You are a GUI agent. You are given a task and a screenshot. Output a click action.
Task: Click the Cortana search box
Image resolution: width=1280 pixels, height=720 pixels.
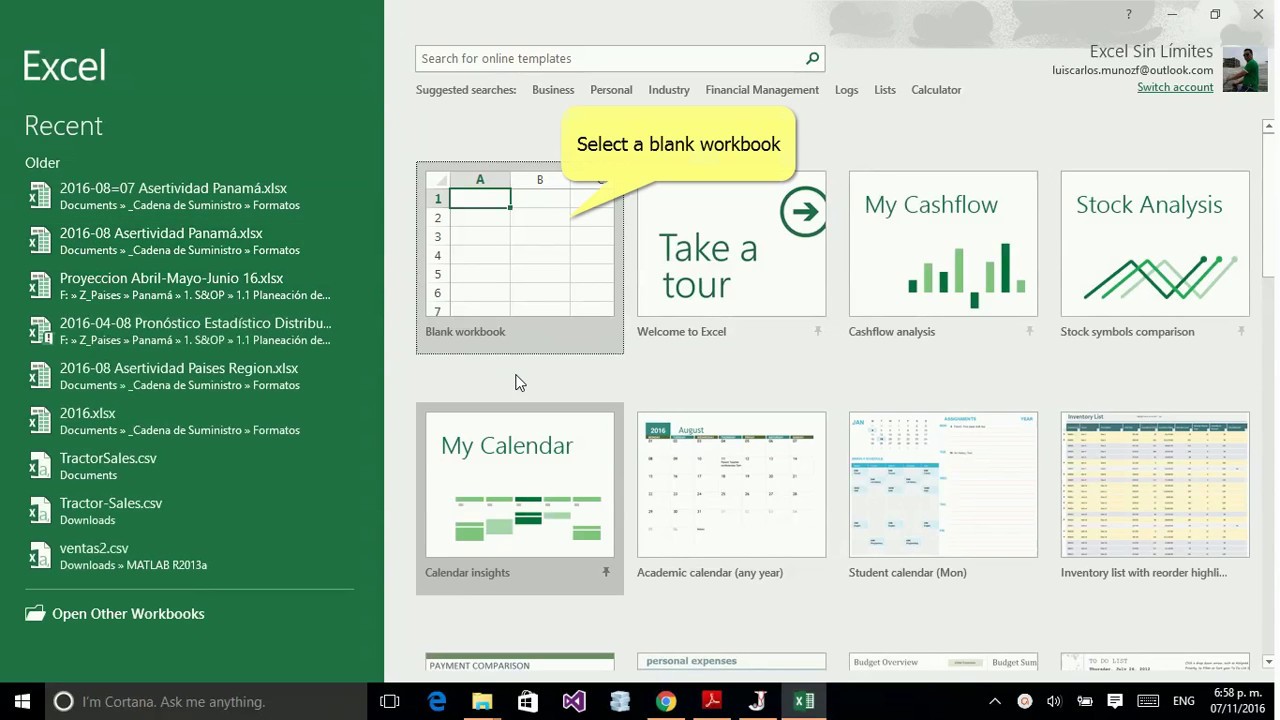(x=206, y=701)
